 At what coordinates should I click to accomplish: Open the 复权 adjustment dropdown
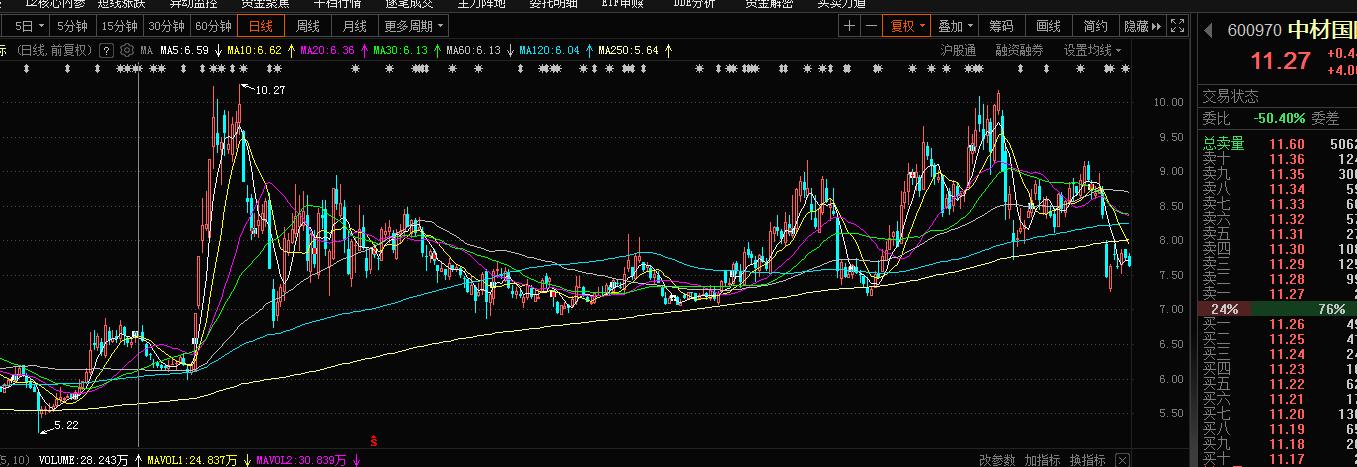click(x=907, y=26)
